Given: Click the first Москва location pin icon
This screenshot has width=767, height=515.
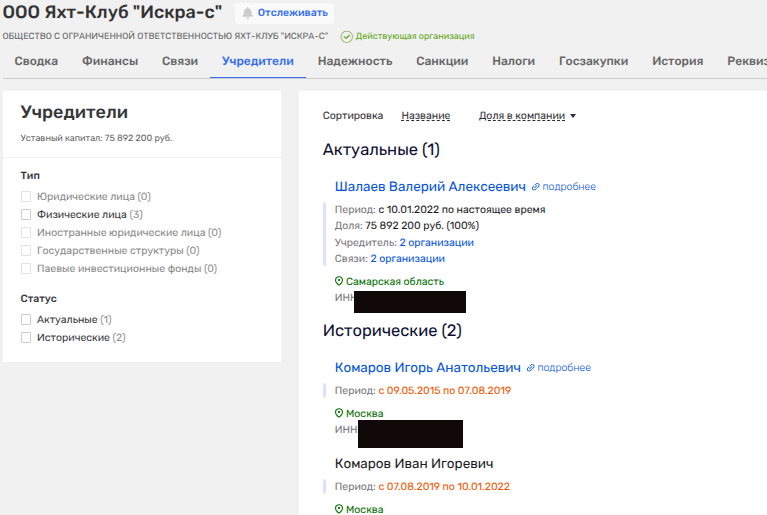Looking at the screenshot, I should pyautogui.click(x=339, y=414).
